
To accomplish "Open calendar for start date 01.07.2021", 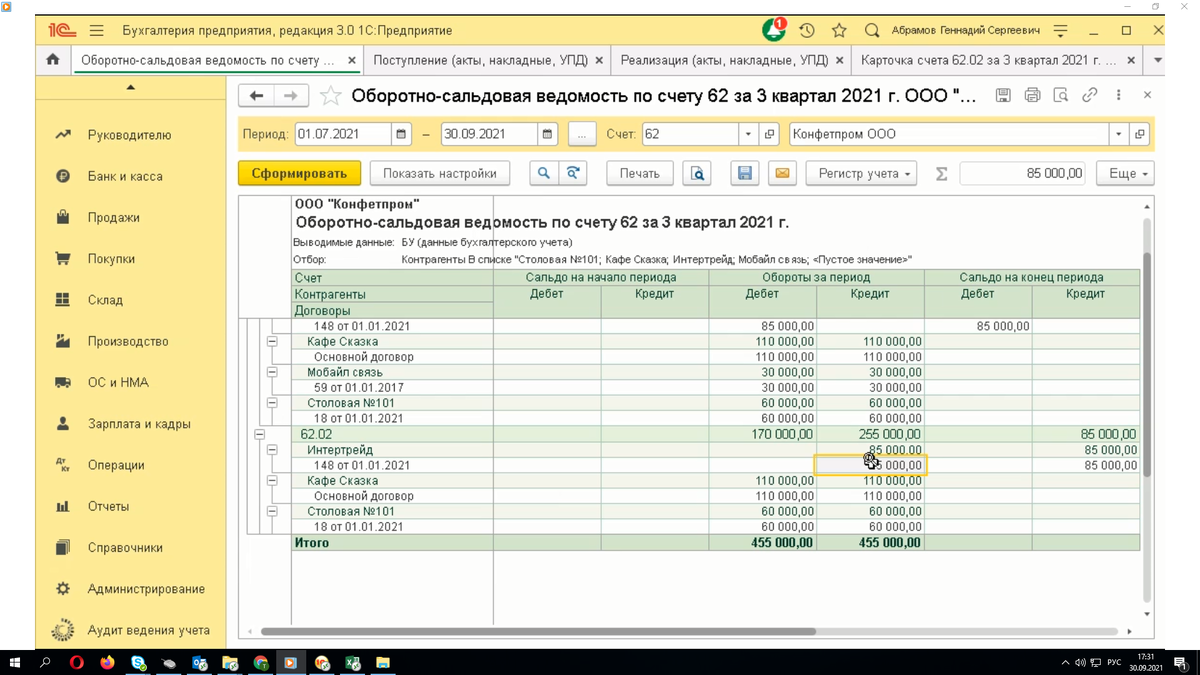I will click(401, 134).
